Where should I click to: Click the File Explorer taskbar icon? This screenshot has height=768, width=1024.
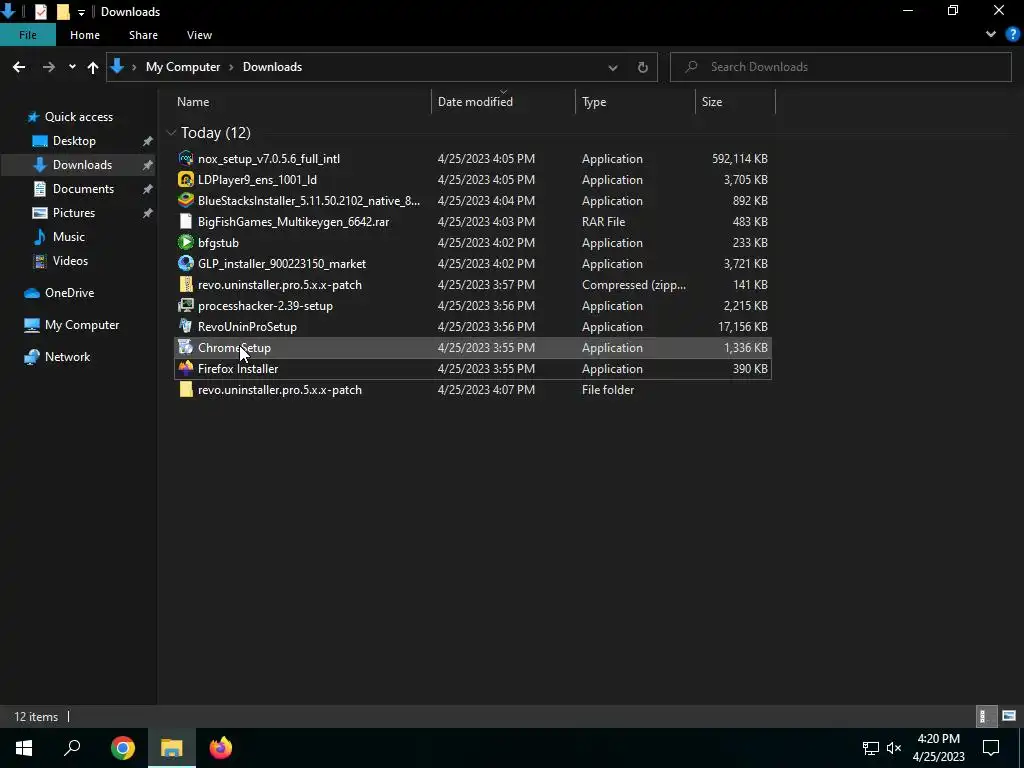[x=172, y=748]
